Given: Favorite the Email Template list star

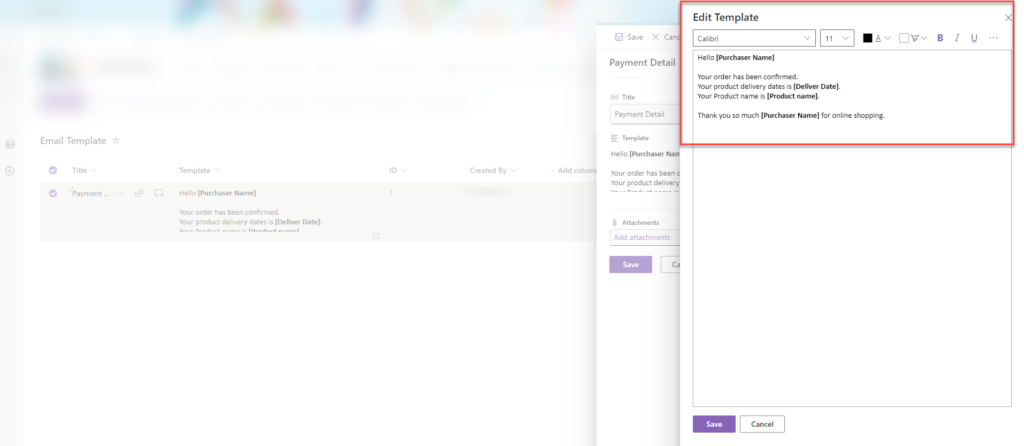Looking at the screenshot, I should (x=116, y=141).
